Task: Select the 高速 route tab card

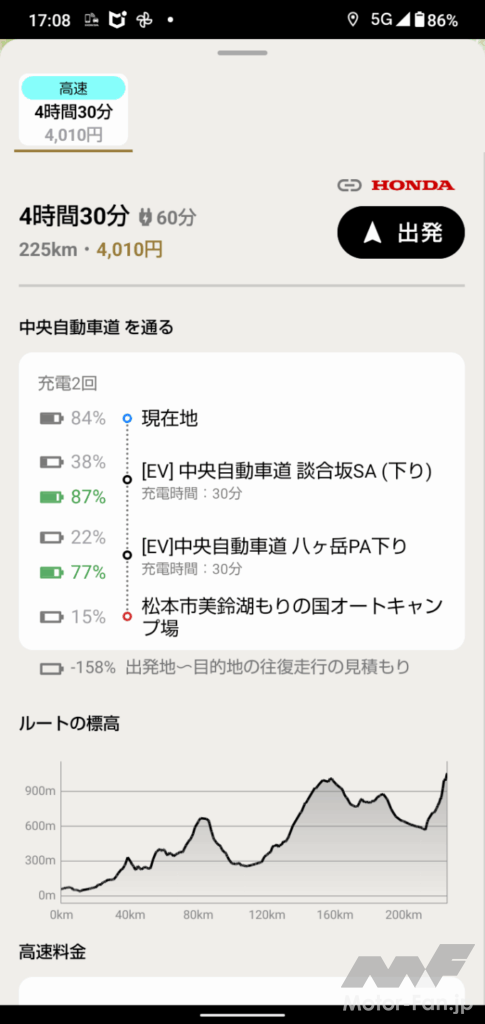Action: (73, 110)
